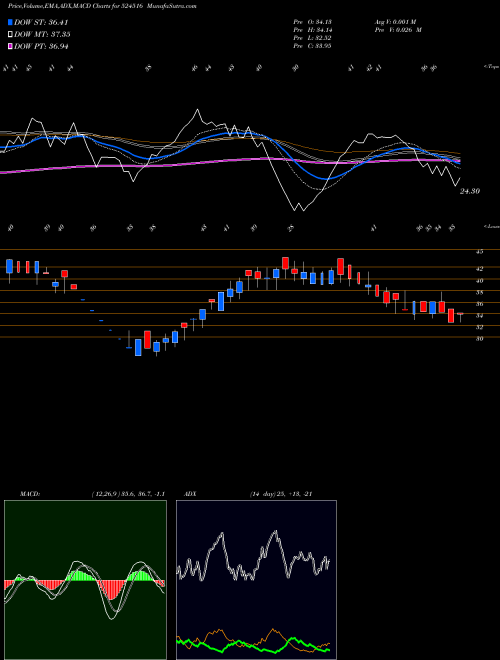This screenshot has width=500, height=660.
Task: Click the '<Lows' axis label
Action: (491, 226)
